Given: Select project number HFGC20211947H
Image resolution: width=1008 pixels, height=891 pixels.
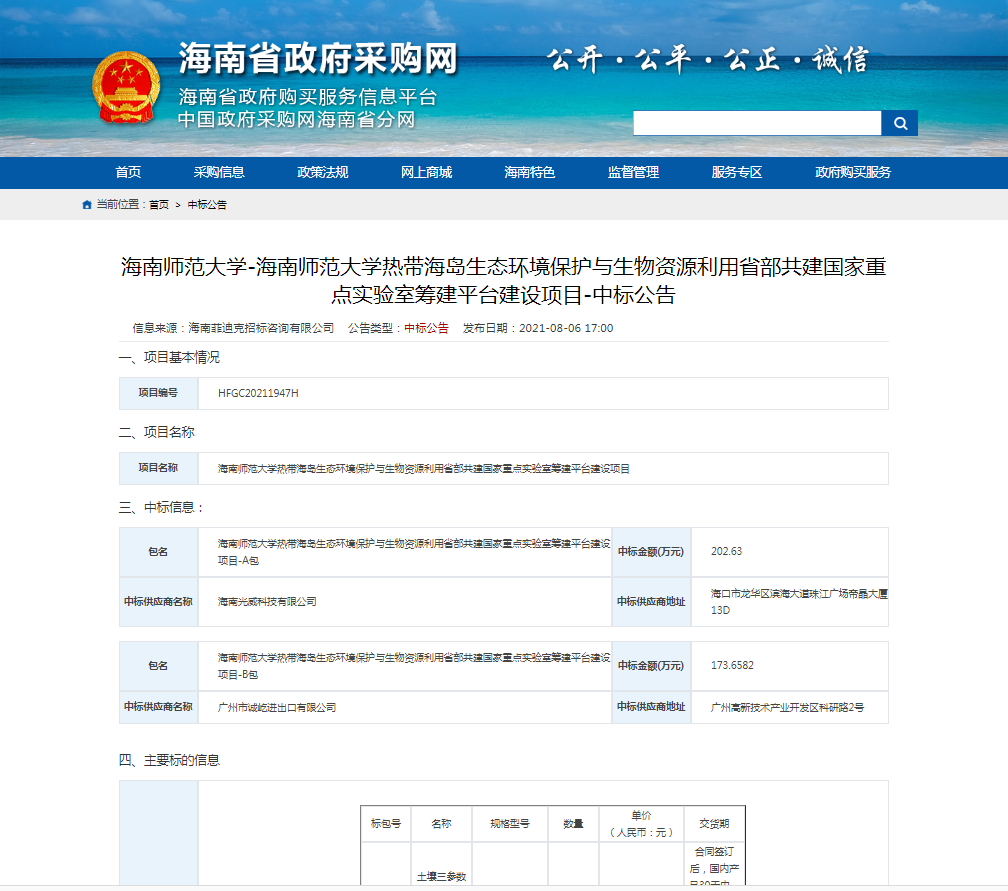Looking at the screenshot, I should (x=258, y=393).
